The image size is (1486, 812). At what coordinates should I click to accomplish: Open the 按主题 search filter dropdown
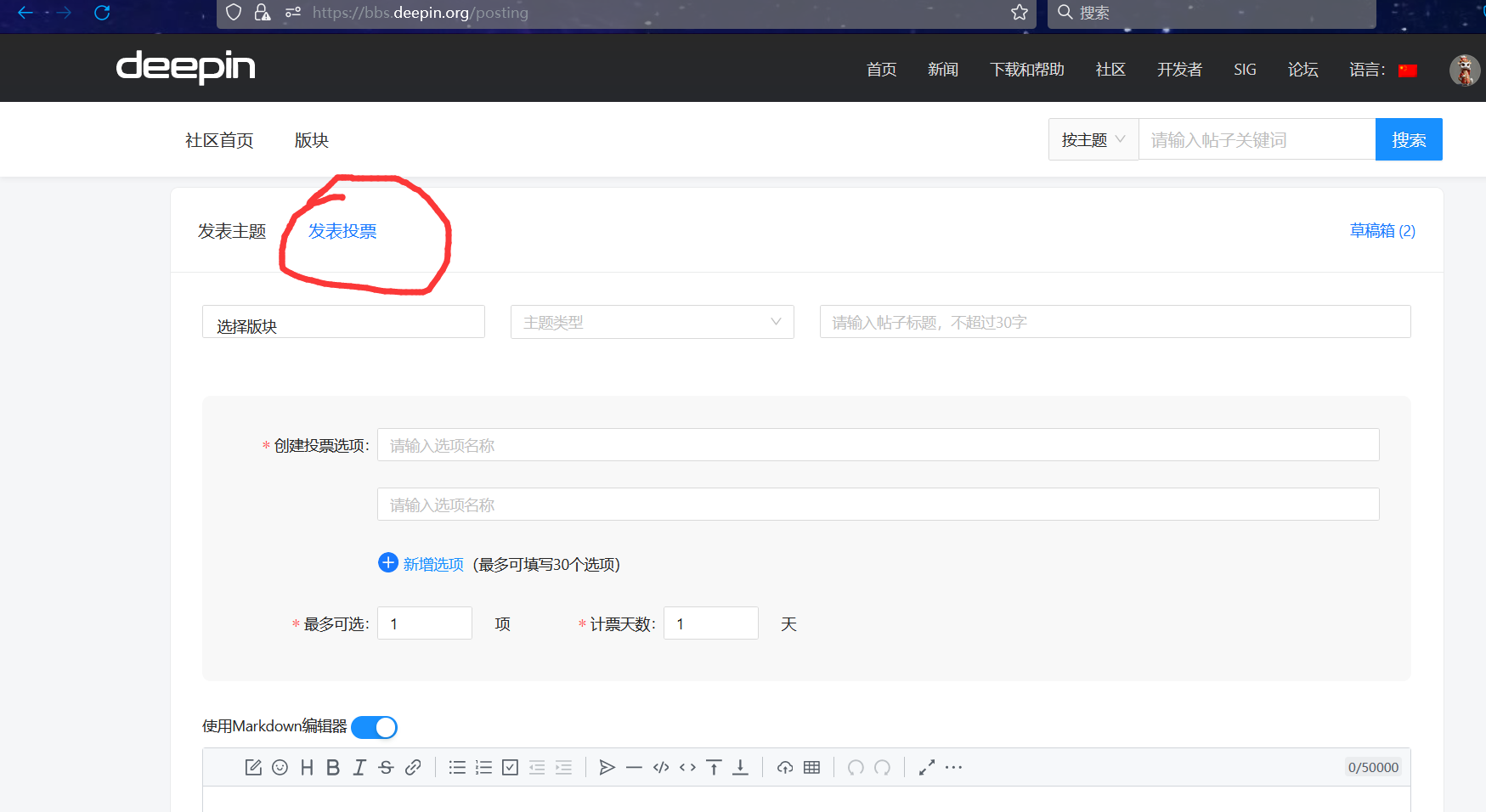click(1093, 138)
